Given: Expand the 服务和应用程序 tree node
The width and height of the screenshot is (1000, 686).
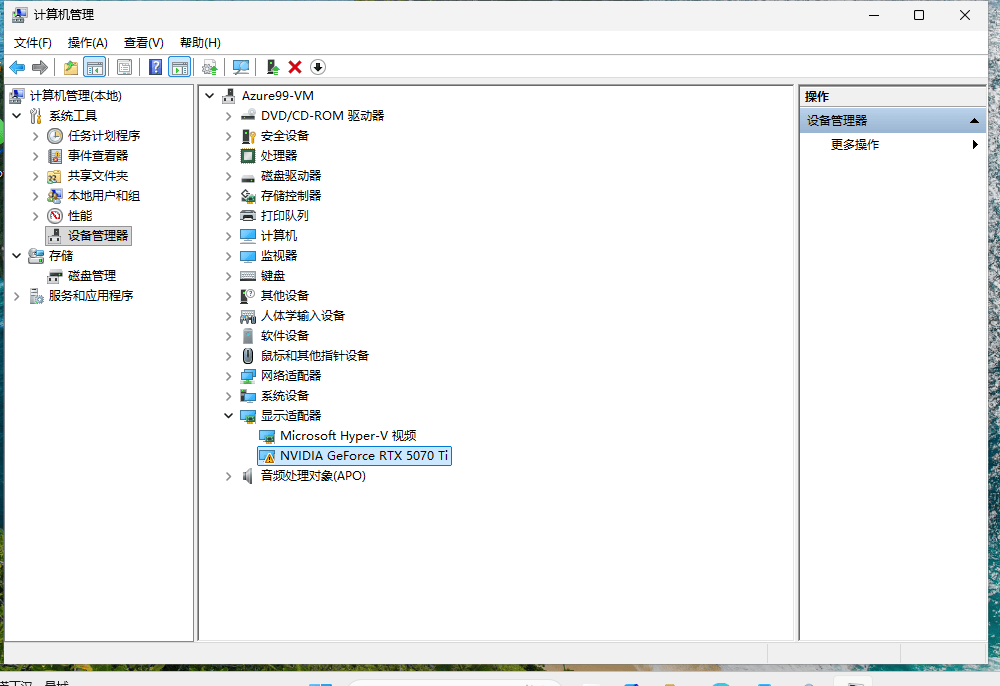Looking at the screenshot, I should pyautogui.click(x=16, y=295).
